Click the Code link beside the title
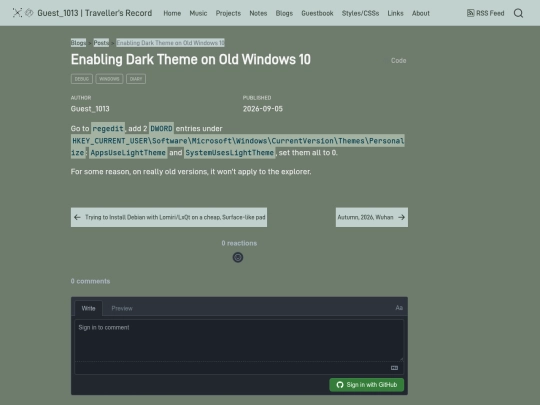Image resolution: width=540 pixels, height=405 pixels. pyautogui.click(x=398, y=61)
